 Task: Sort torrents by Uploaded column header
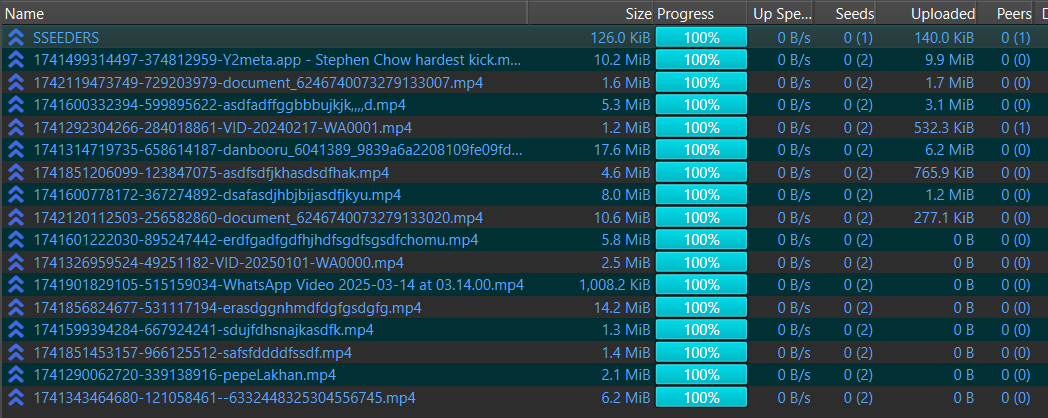coord(942,14)
